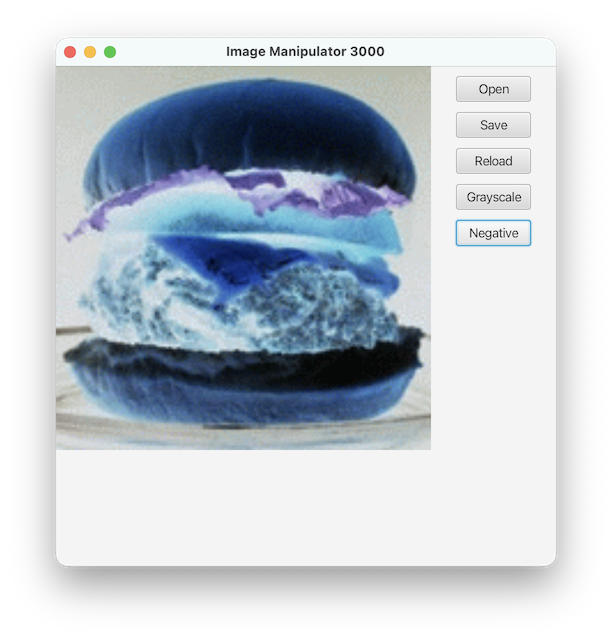The image size is (612, 640).
Task: Click the glass plate rim below the burger
Action: coord(240,432)
